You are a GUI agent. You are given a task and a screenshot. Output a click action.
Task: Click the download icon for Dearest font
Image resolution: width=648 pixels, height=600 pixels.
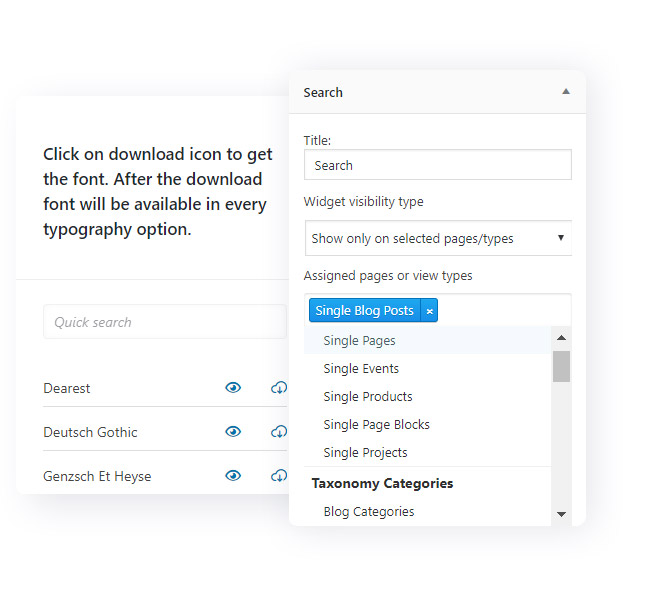tap(279, 388)
